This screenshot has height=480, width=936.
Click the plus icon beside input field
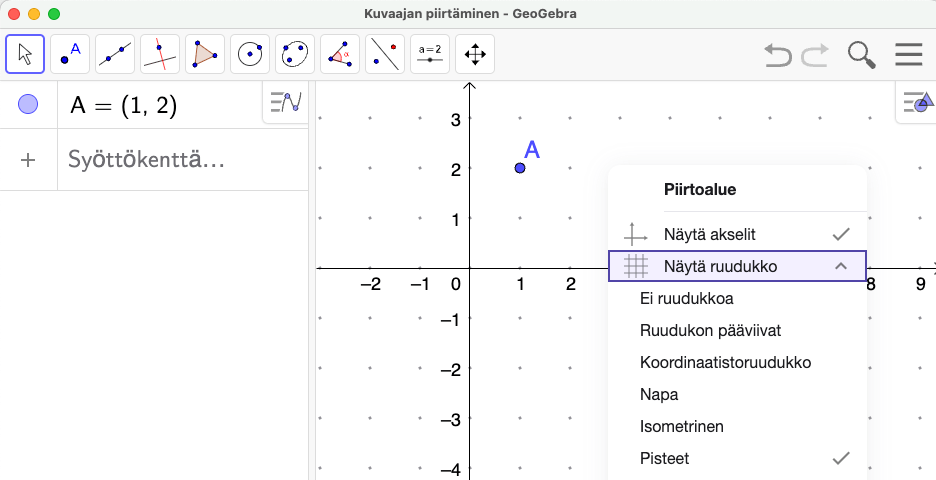point(28,160)
